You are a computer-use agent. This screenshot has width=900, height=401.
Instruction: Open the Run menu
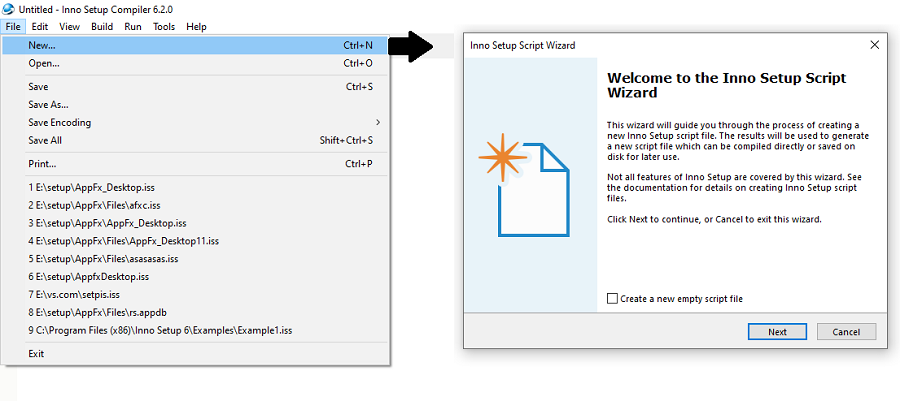coord(133,26)
